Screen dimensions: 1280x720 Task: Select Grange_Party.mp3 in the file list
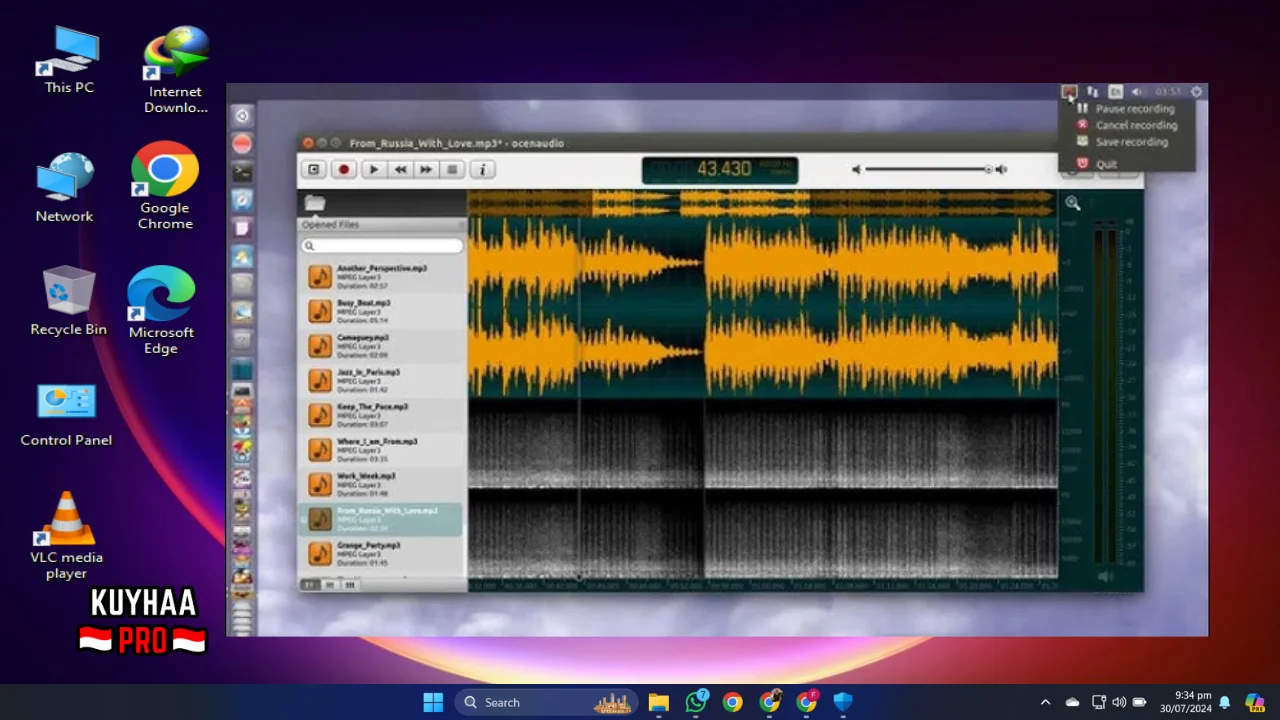click(x=382, y=553)
